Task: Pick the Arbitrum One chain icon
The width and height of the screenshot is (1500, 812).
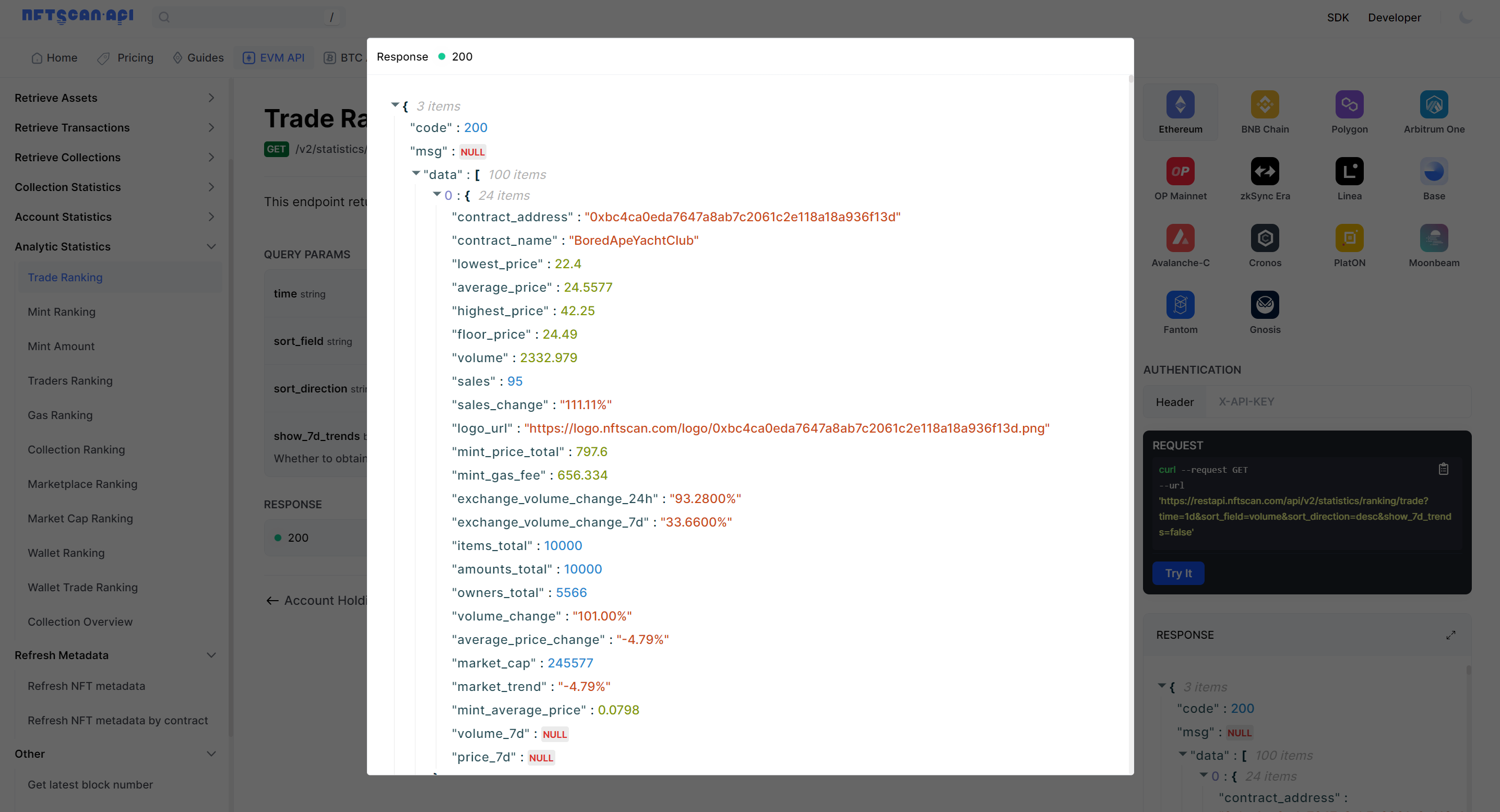Action: click(x=1433, y=105)
